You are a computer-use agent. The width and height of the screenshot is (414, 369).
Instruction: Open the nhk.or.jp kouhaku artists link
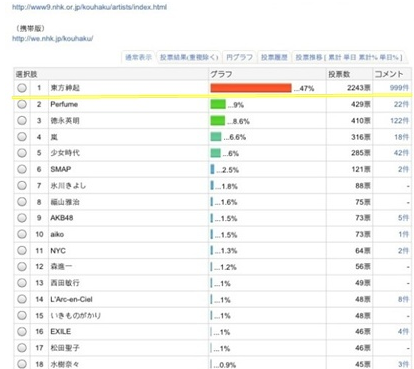[x=89, y=7]
